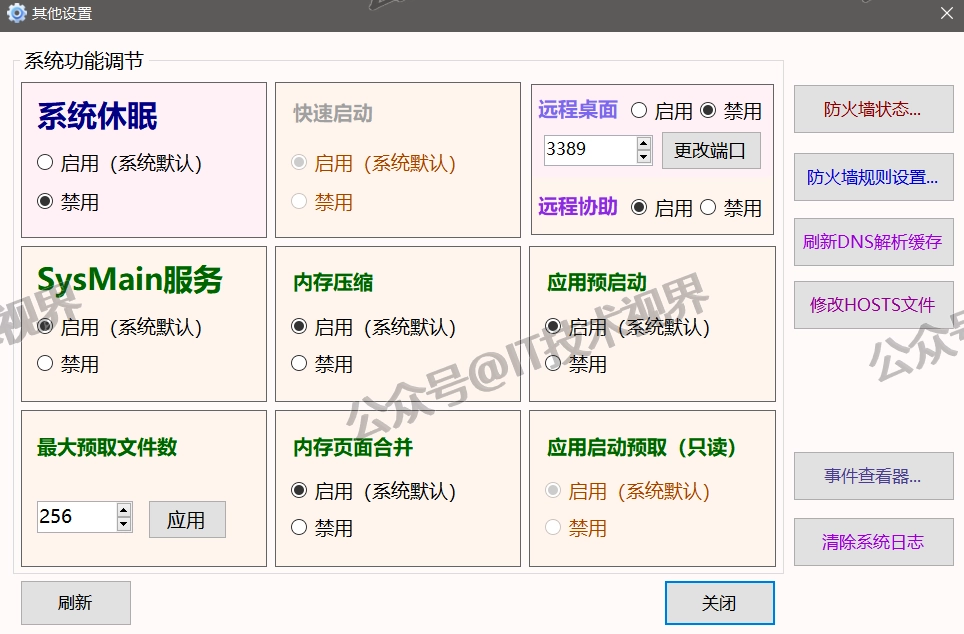Screen dimensions: 964x634
Task: Click the 内存压缩 heading
Action: point(333,283)
